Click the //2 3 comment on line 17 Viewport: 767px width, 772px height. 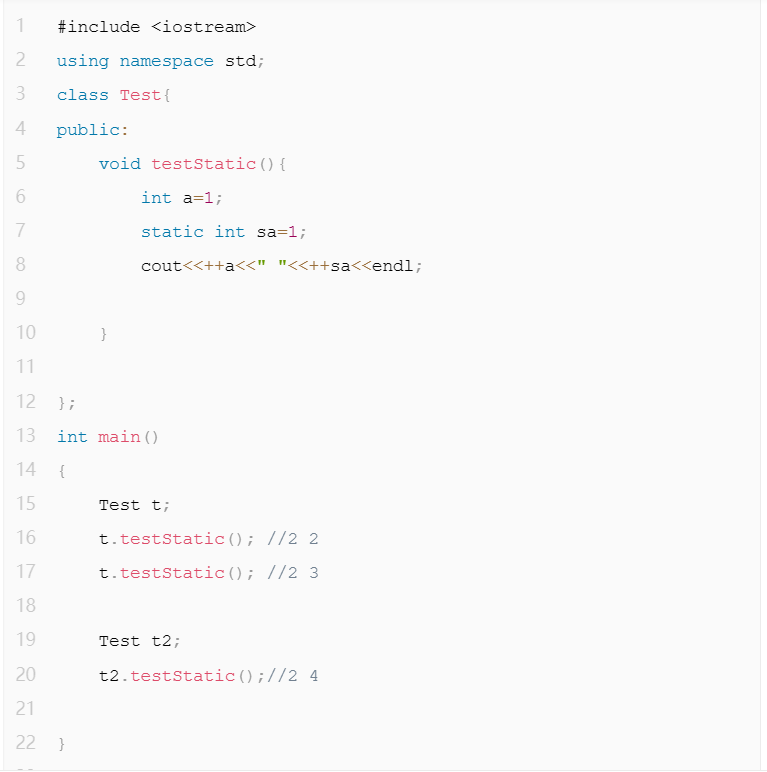(292, 573)
